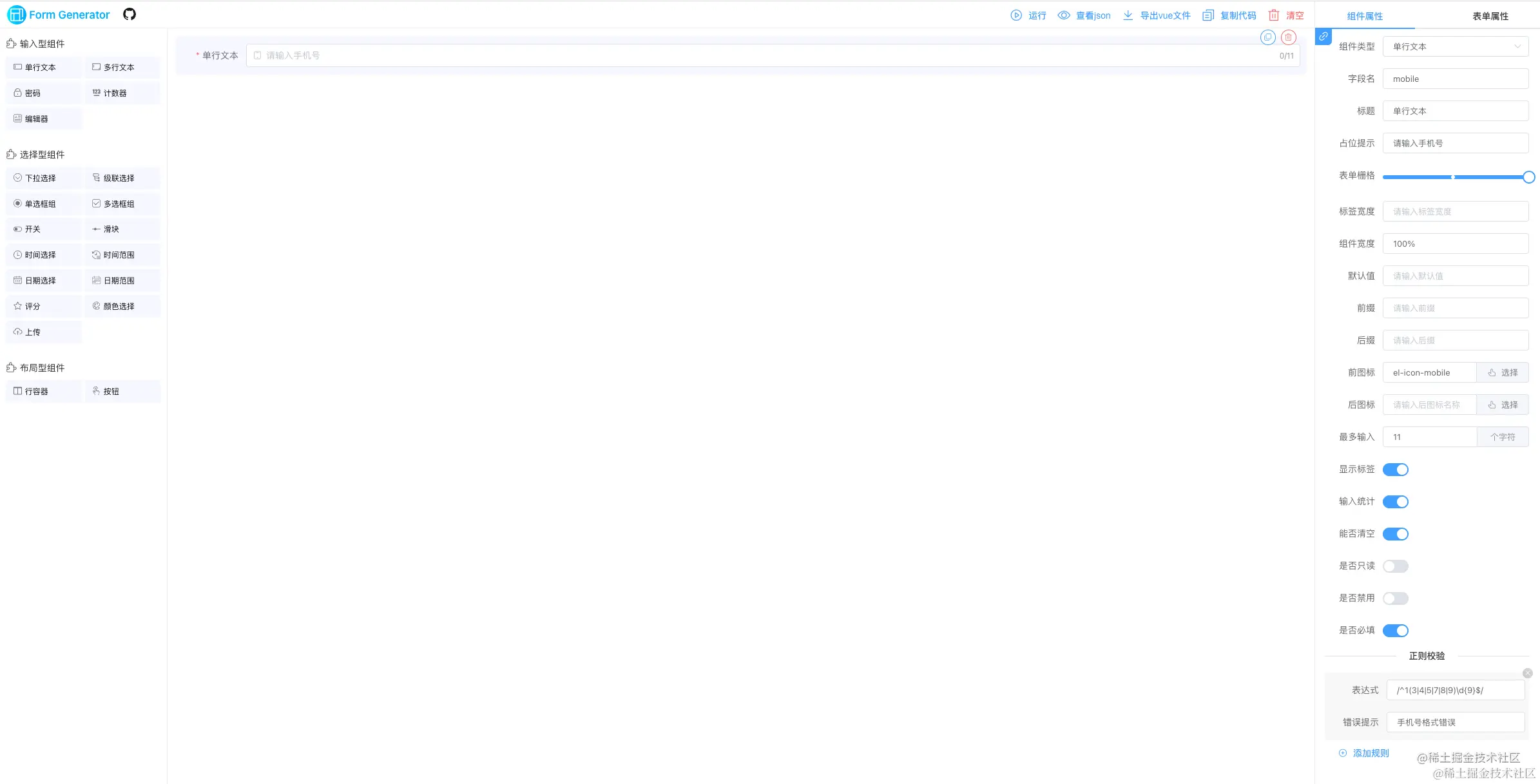
Task: Open the component type (组件类型) dropdown
Action: pos(1455,46)
